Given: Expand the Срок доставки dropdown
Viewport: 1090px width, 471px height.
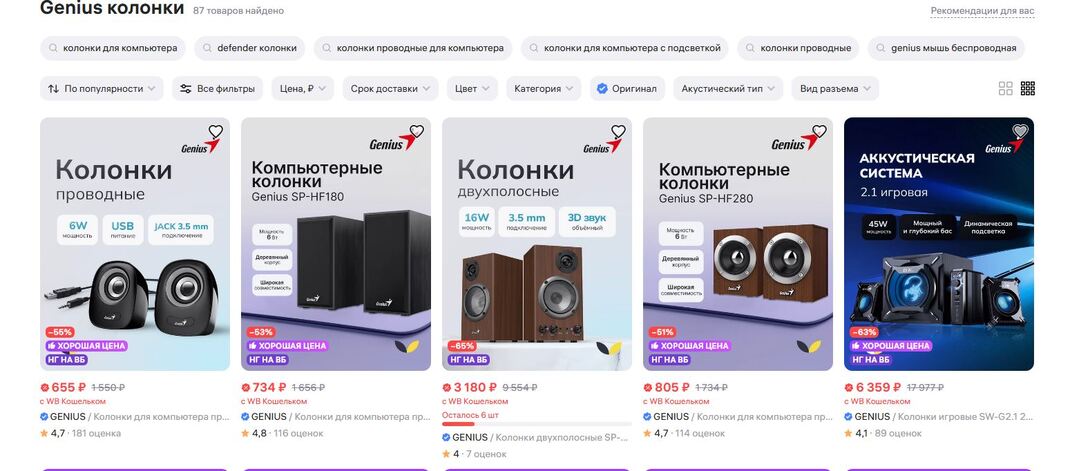Looking at the screenshot, I should 390,88.
